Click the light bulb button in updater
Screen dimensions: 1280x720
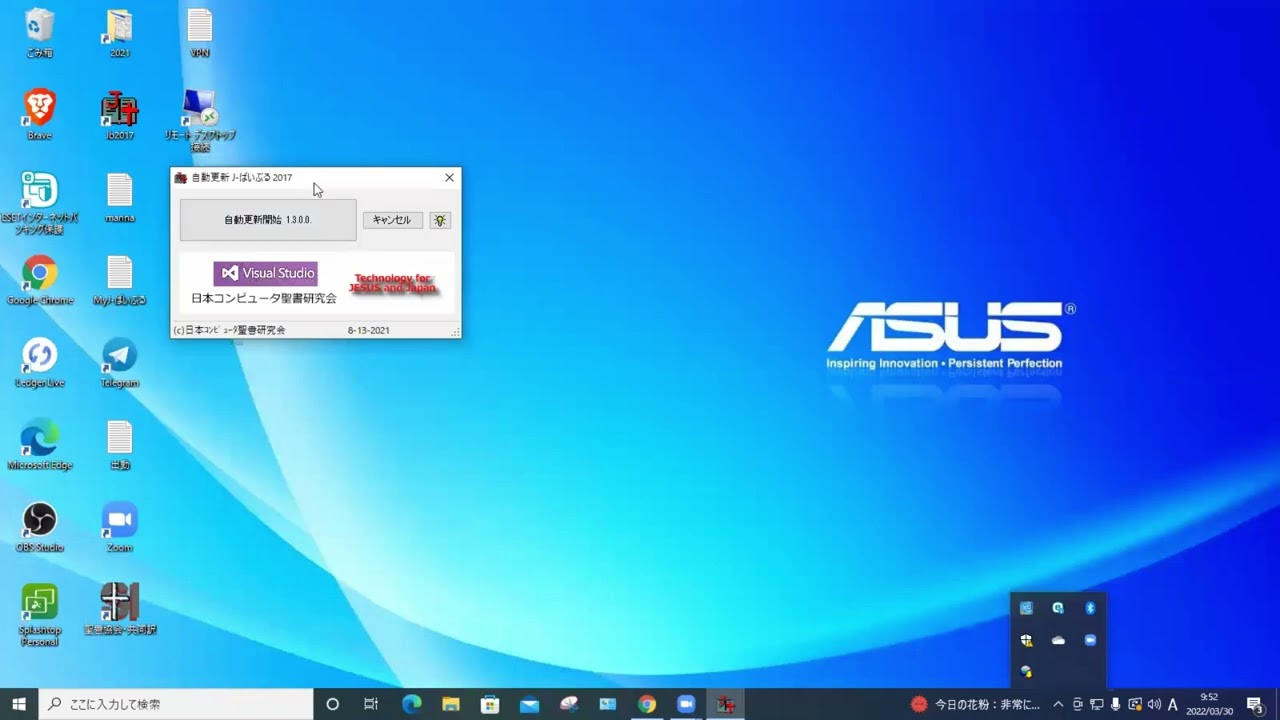[x=440, y=220]
